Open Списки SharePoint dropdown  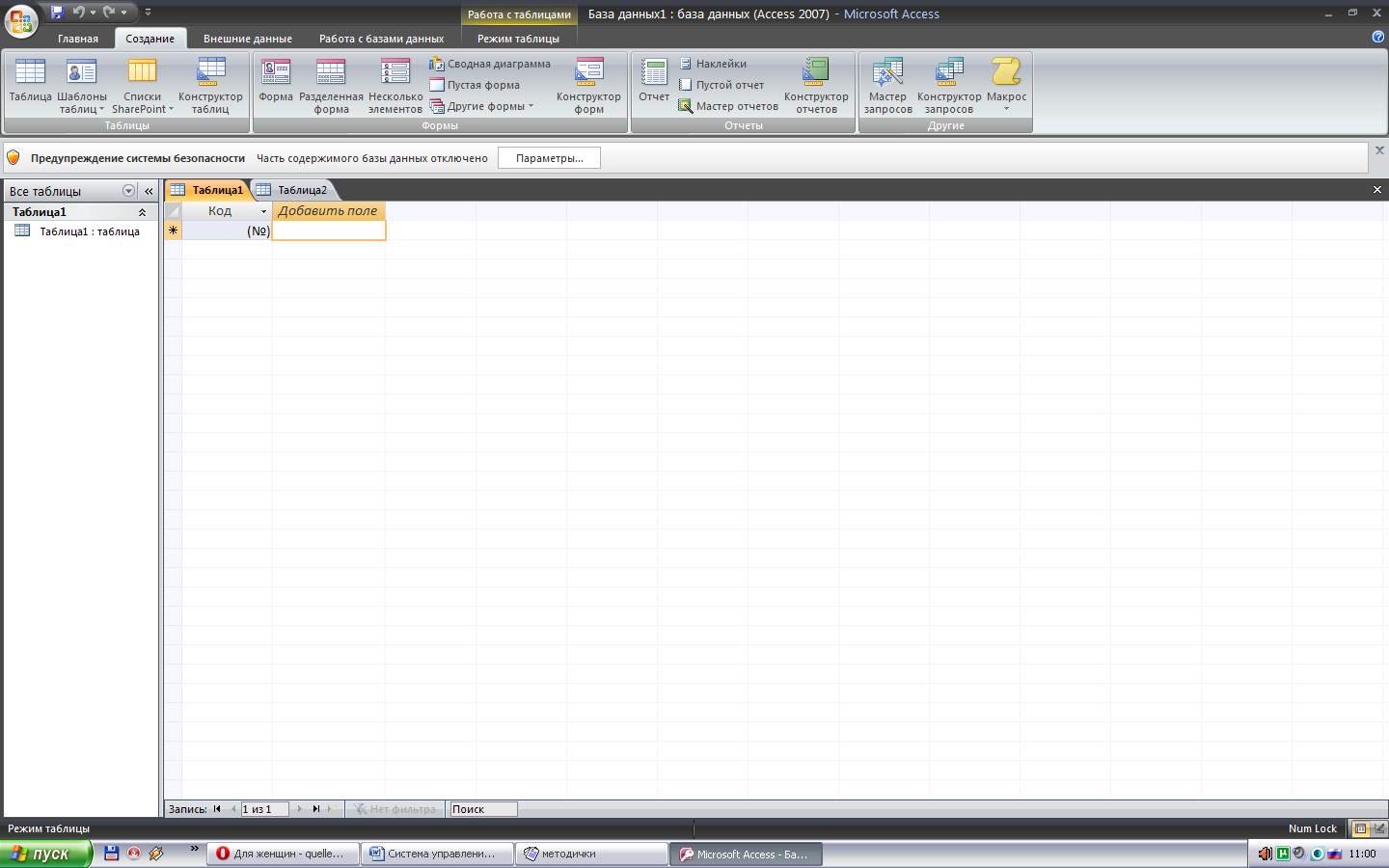tap(143, 86)
